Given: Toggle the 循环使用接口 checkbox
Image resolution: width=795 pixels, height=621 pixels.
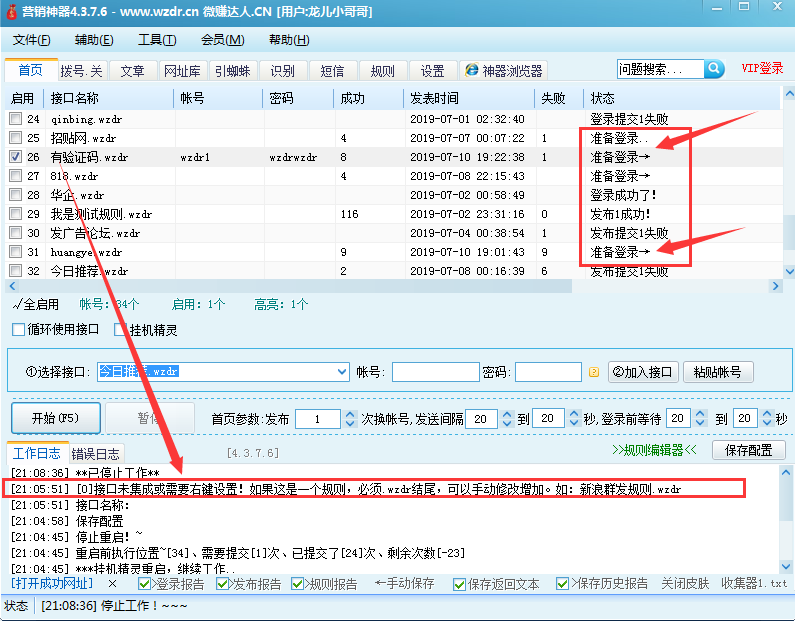Looking at the screenshot, I should click(x=18, y=330).
